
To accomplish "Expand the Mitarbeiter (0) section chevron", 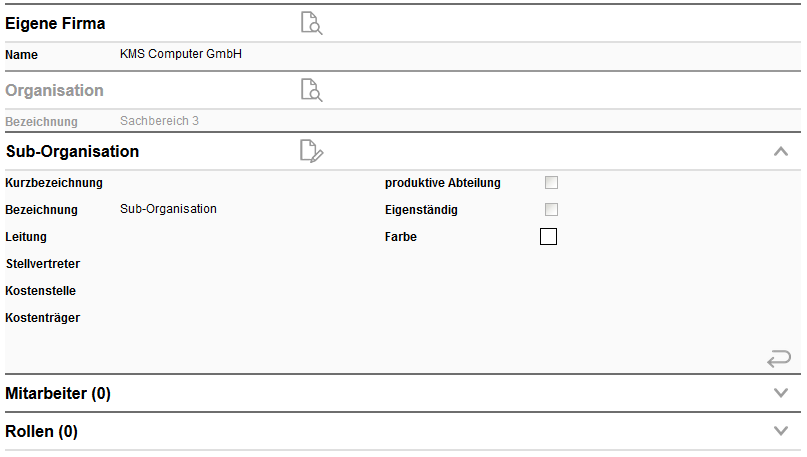I will click(781, 393).
